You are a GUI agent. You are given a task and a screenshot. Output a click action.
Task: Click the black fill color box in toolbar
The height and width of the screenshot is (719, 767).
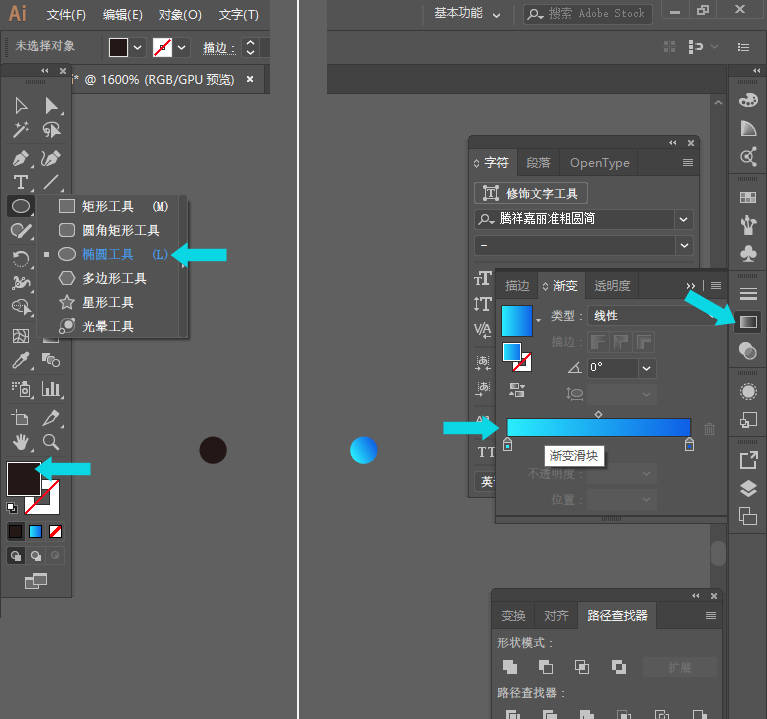(x=23, y=479)
